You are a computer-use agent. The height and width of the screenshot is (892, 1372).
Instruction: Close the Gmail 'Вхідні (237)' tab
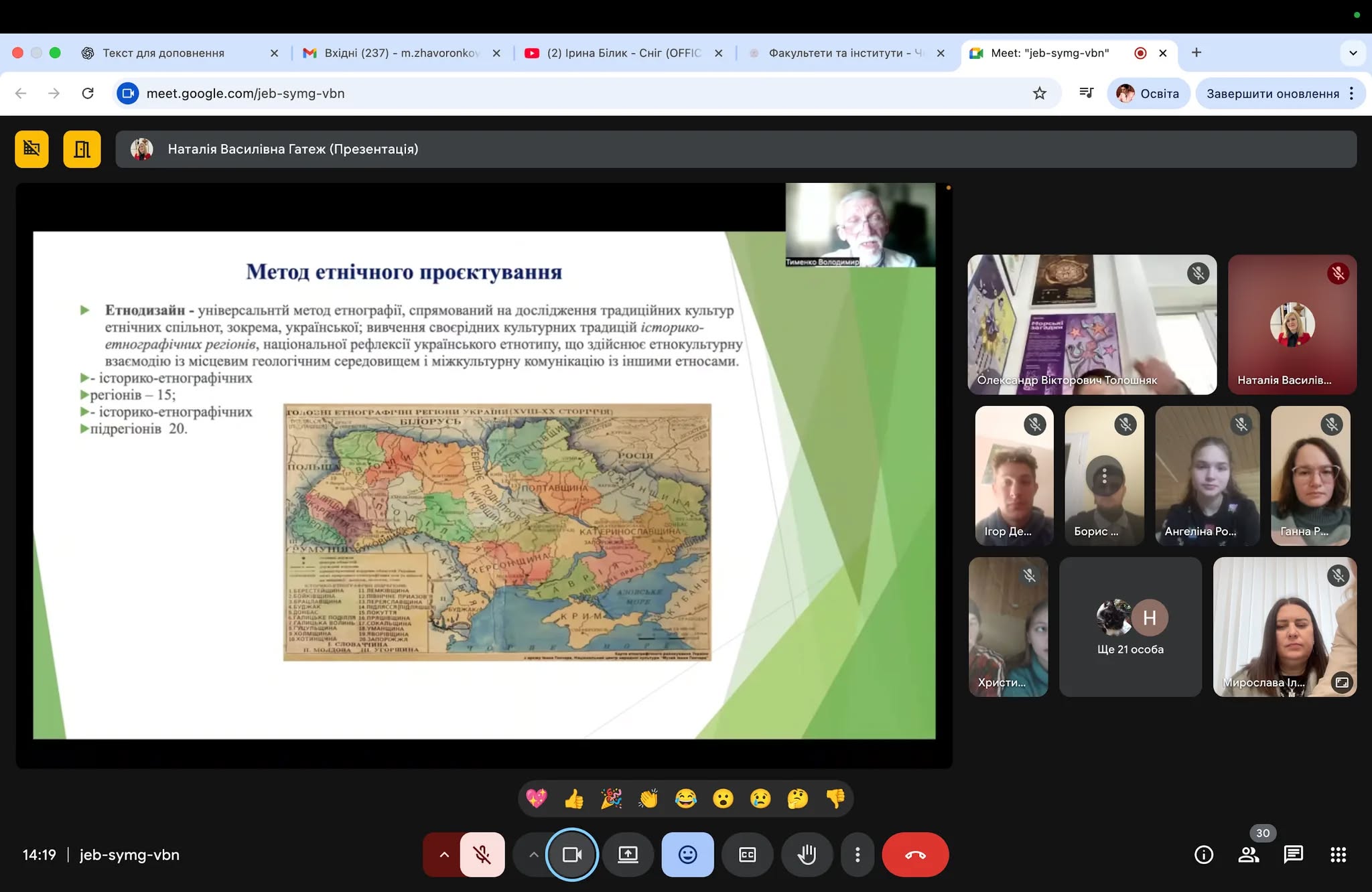click(496, 53)
